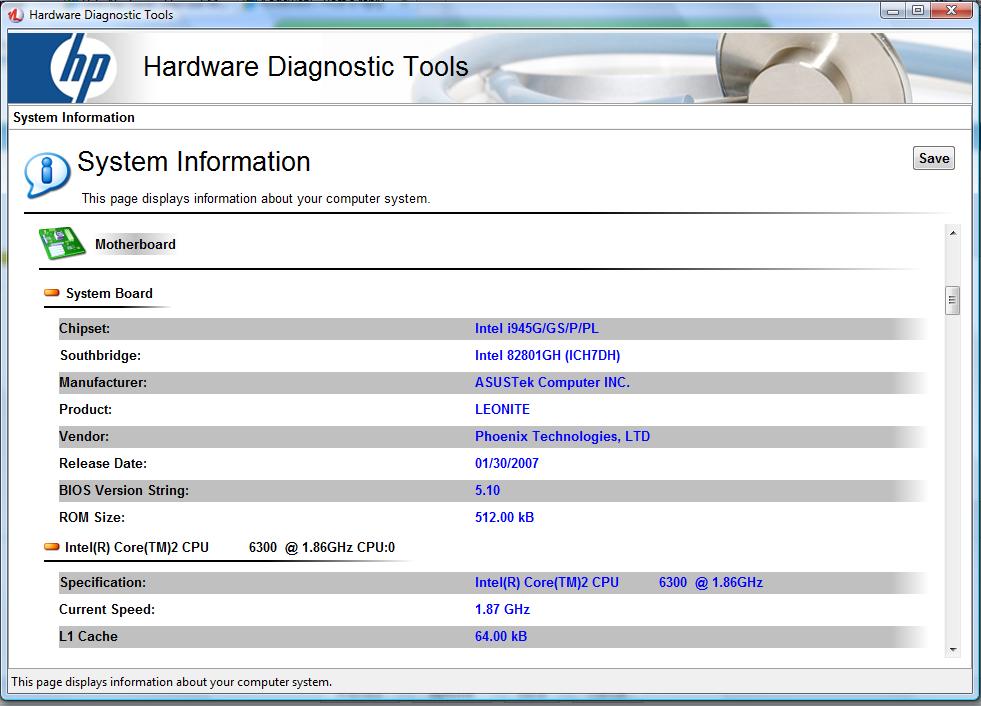Click the scrollbar up arrow

coord(952,233)
